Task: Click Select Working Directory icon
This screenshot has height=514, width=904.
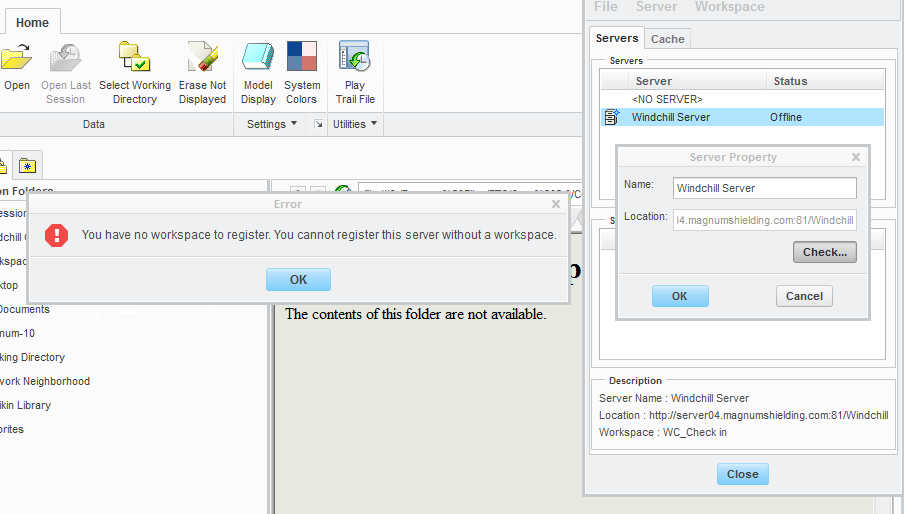Action: (134, 56)
